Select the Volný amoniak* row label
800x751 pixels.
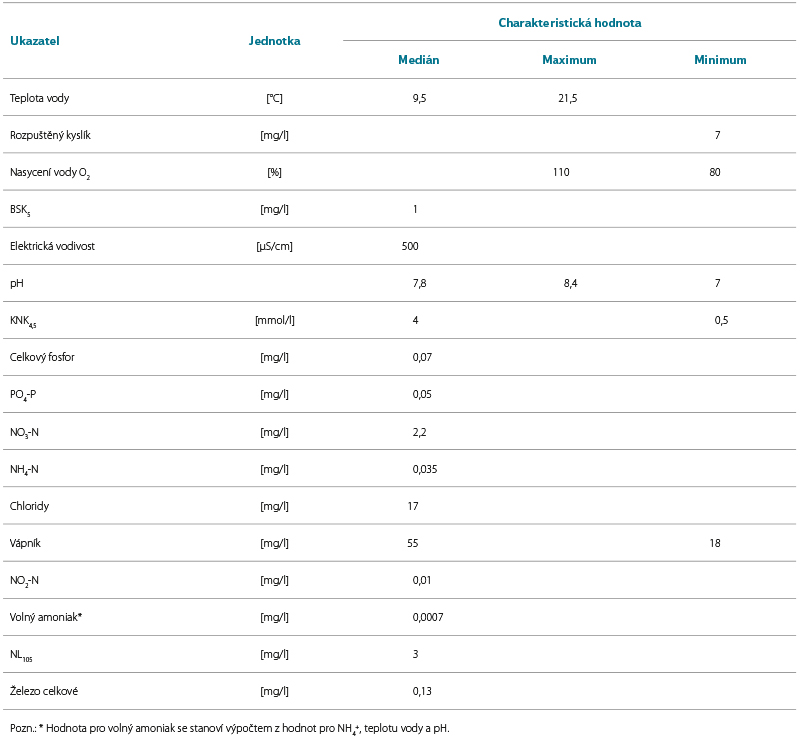tap(46, 617)
